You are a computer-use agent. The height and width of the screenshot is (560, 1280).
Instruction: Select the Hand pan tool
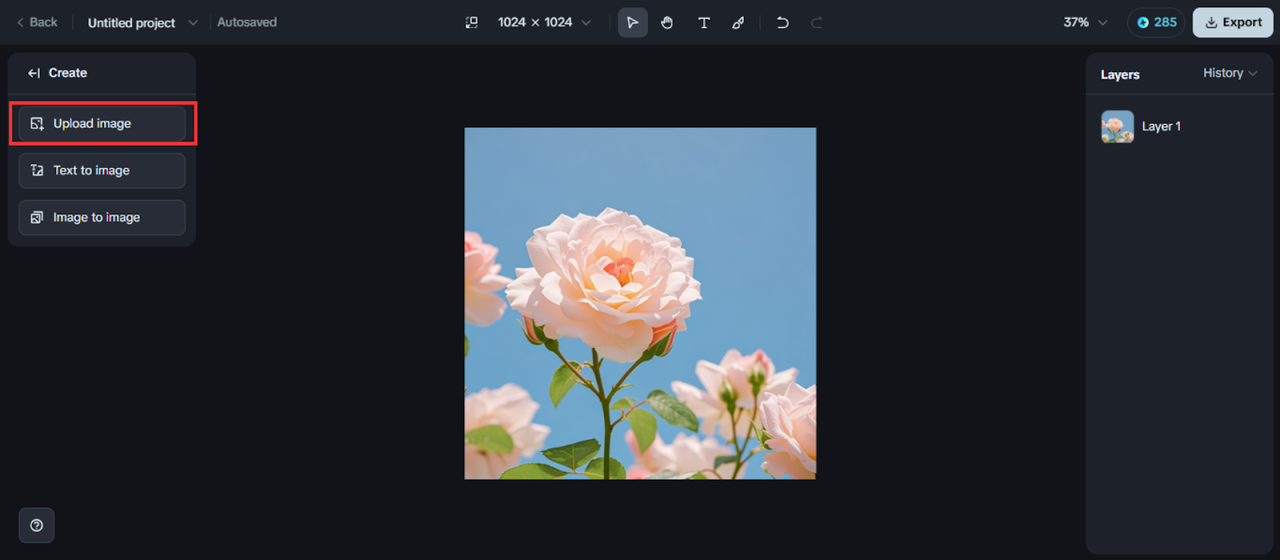tap(667, 22)
